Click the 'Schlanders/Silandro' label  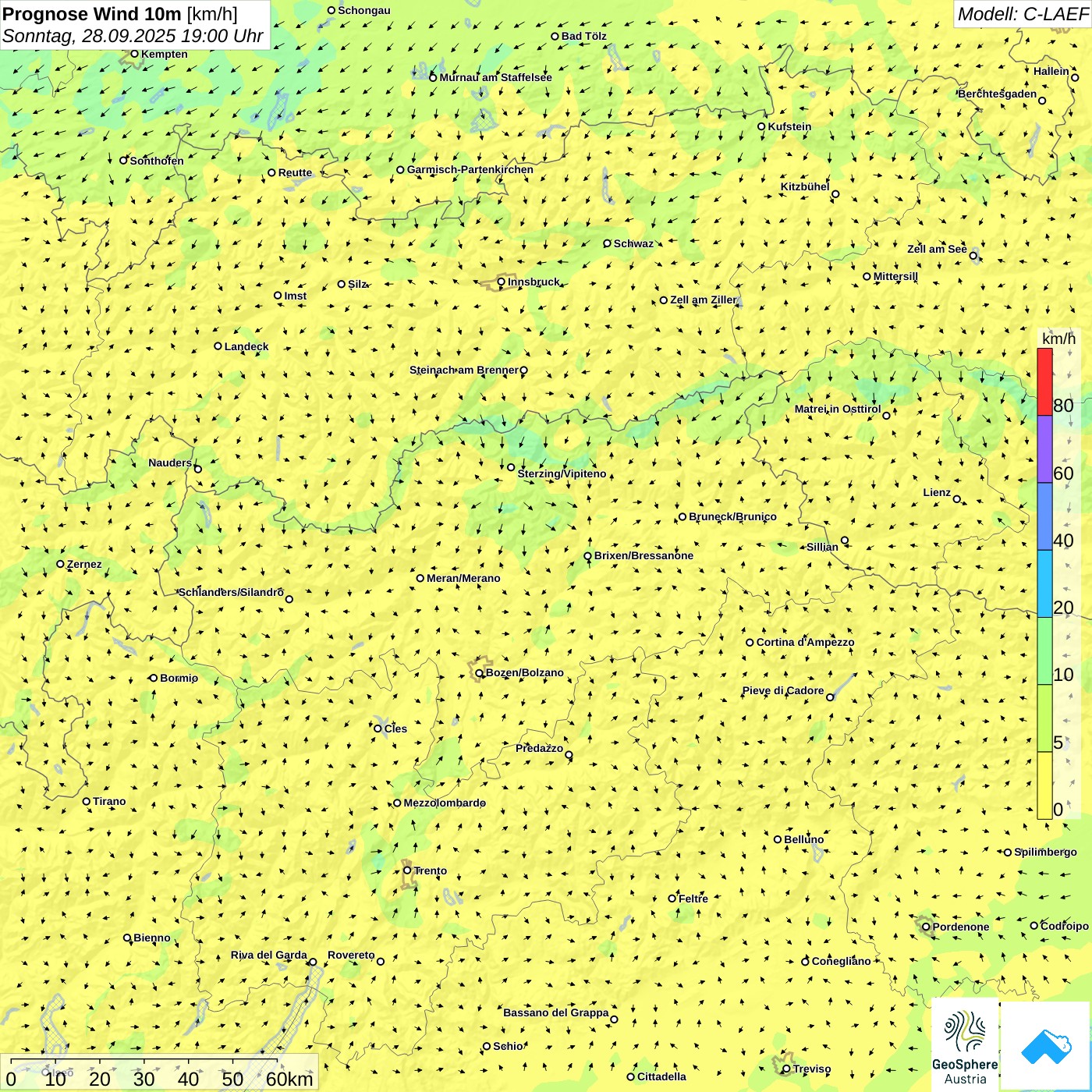(231, 592)
